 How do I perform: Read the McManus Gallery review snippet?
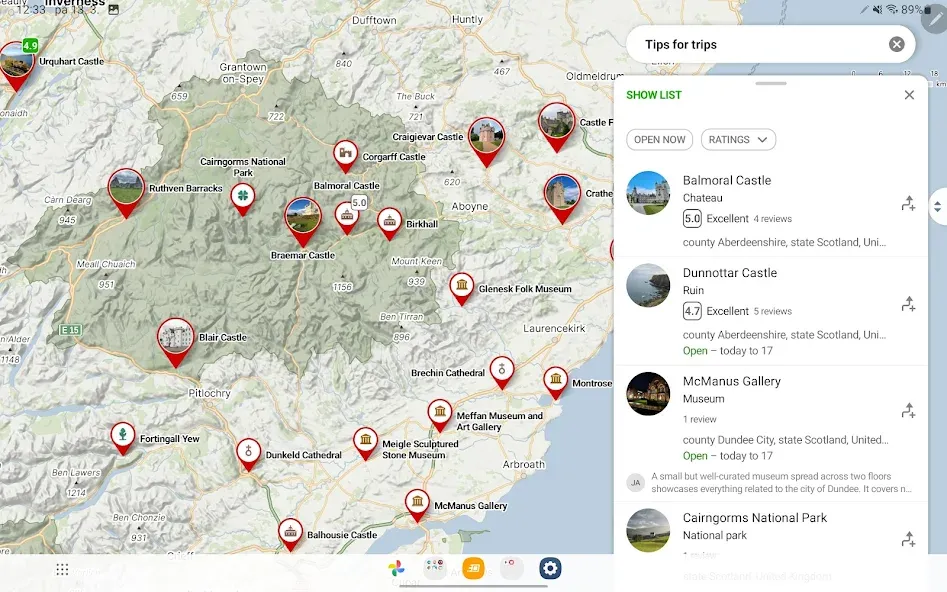click(781, 483)
